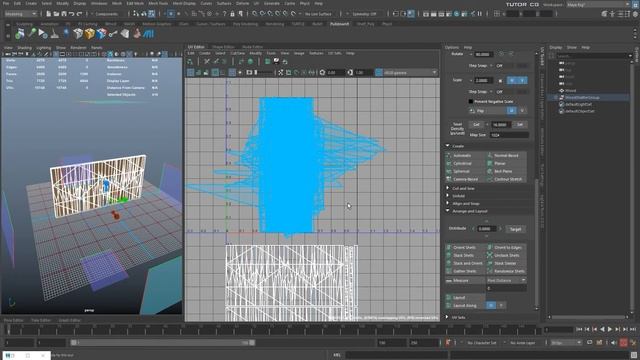Screen dimensions: 640x360
Task: Click the blue M shelf icon
Action: 148,34
